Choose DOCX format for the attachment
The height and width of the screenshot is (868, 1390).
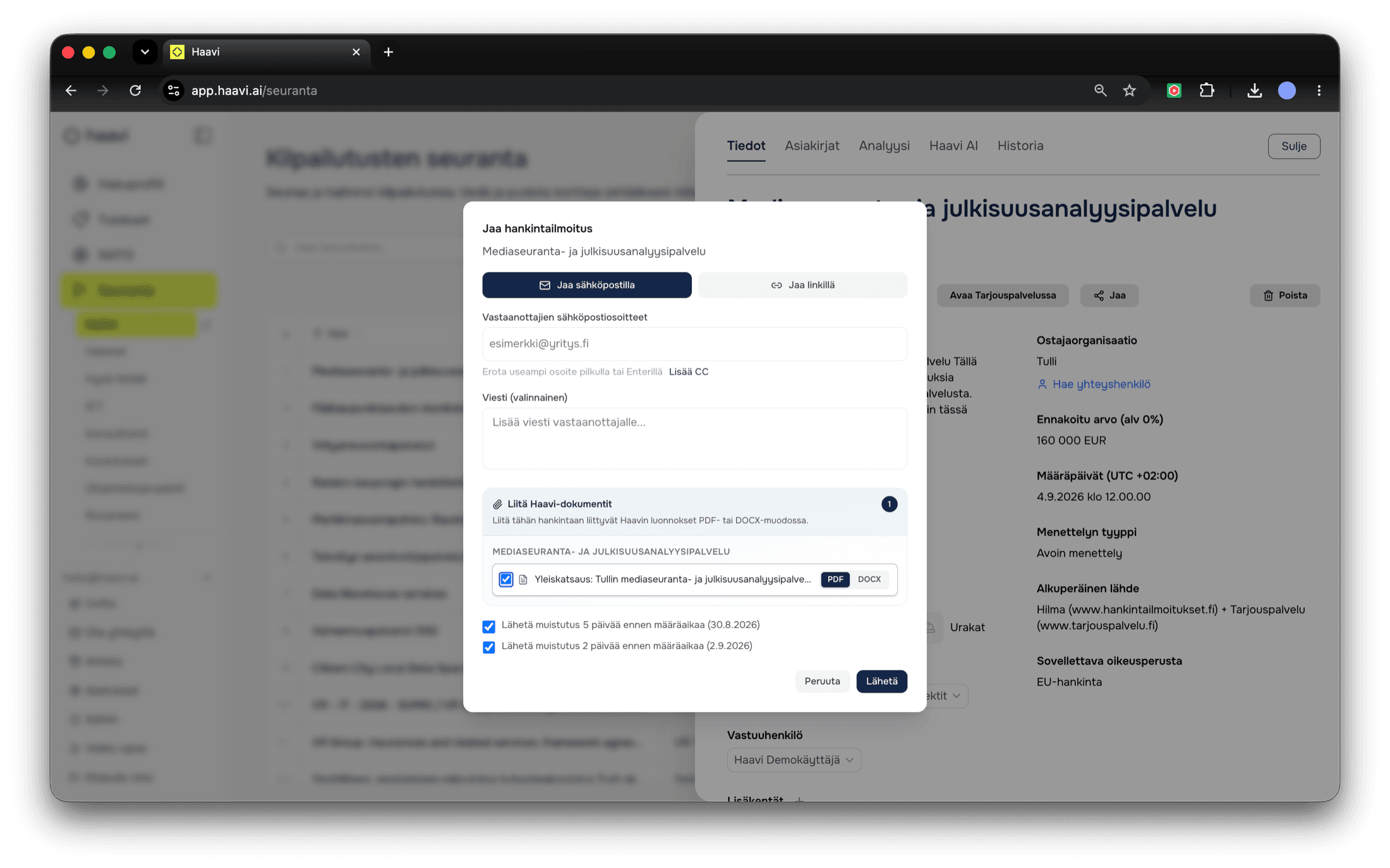(x=869, y=579)
